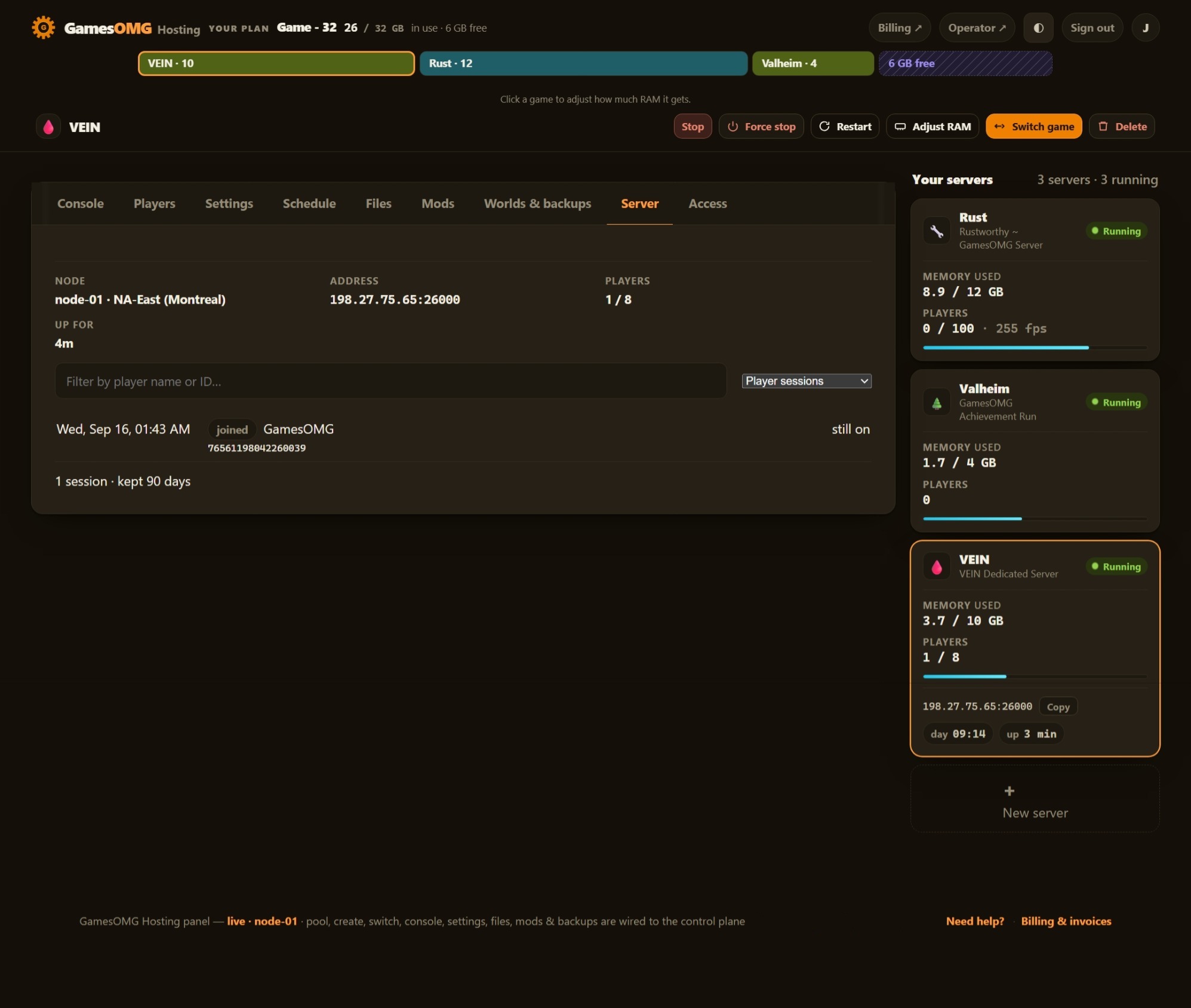Open Billing & invoices footer link
The height and width of the screenshot is (1008, 1191).
coord(1066,921)
